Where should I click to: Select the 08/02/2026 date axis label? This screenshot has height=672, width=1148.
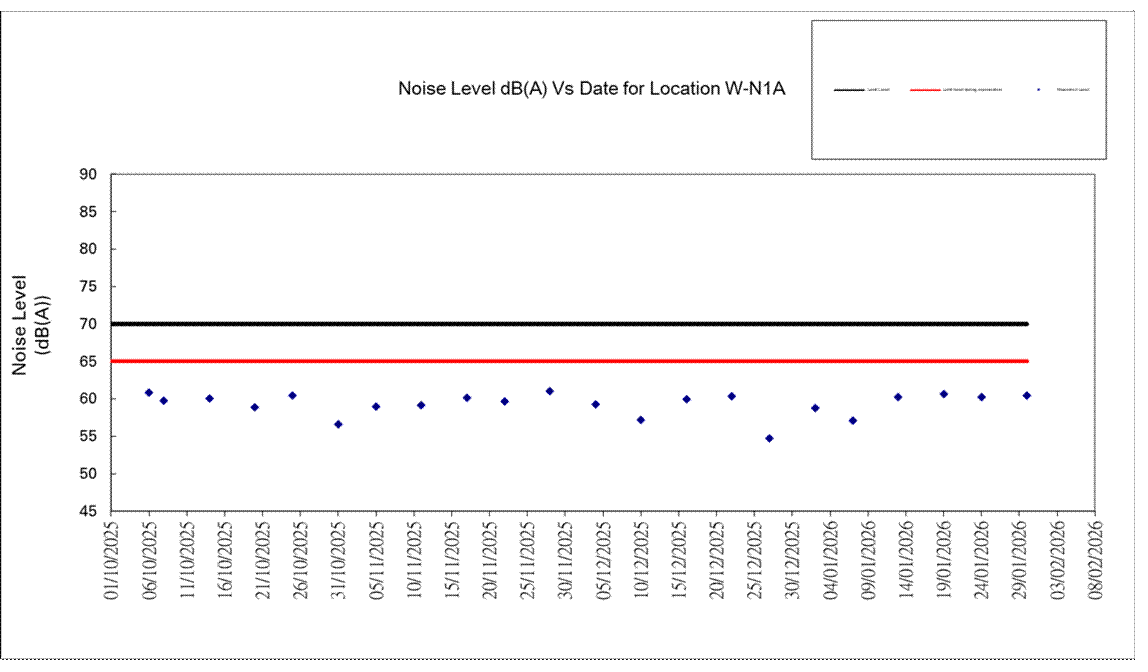coord(1095,559)
